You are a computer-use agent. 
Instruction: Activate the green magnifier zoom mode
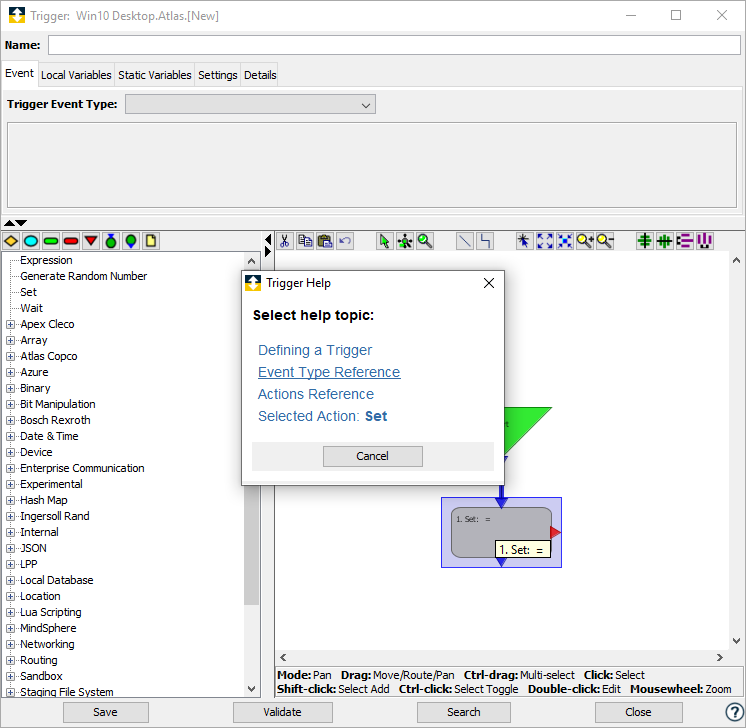coord(425,241)
